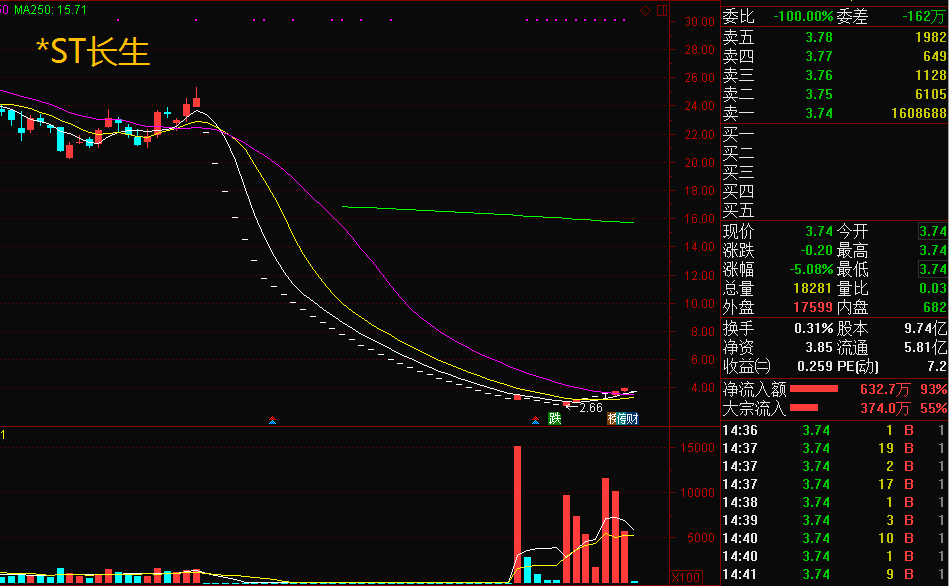950x586 pixels.
Task: Click the 涨跌 value -0.20
Action: (x=816, y=250)
